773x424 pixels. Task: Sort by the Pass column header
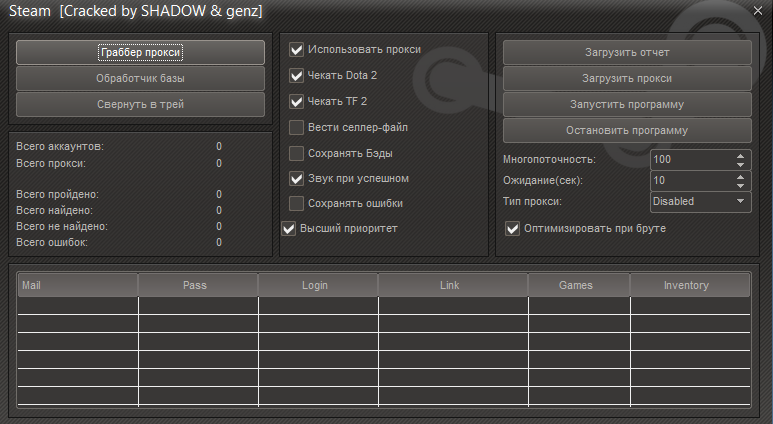(198, 285)
